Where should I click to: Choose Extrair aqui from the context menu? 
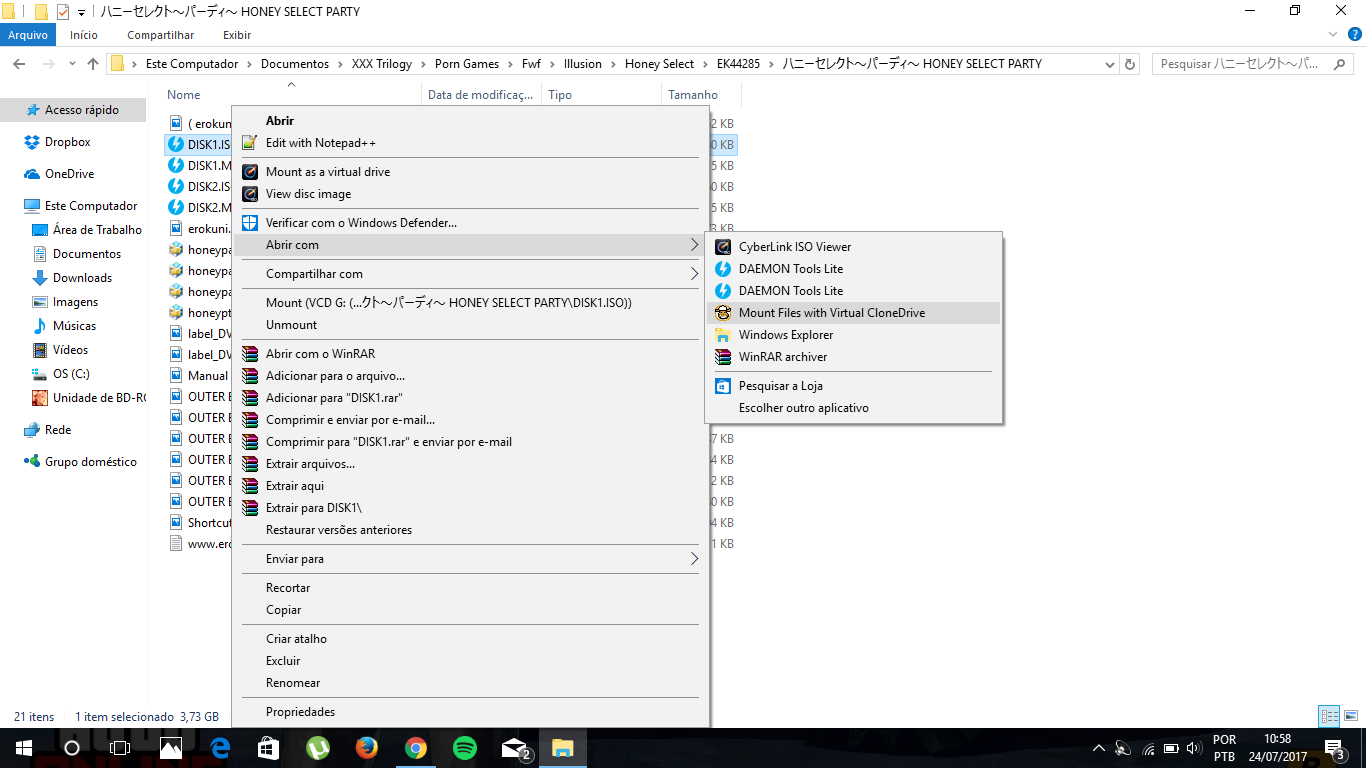(x=295, y=486)
